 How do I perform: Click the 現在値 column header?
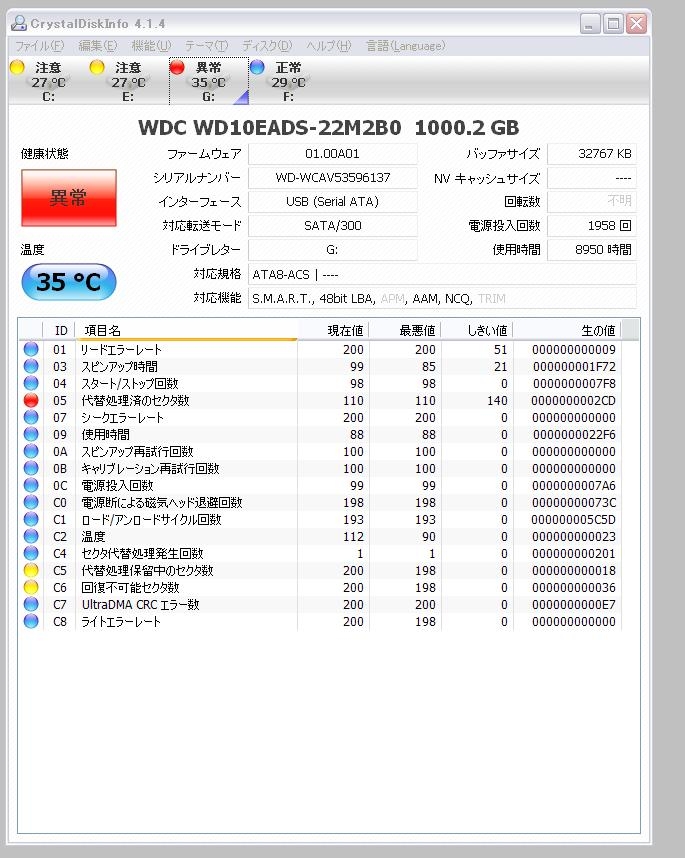[x=333, y=330]
